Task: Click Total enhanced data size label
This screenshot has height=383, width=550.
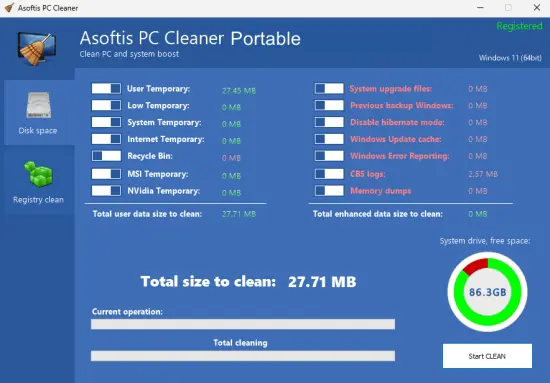Action: click(x=378, y=214)
